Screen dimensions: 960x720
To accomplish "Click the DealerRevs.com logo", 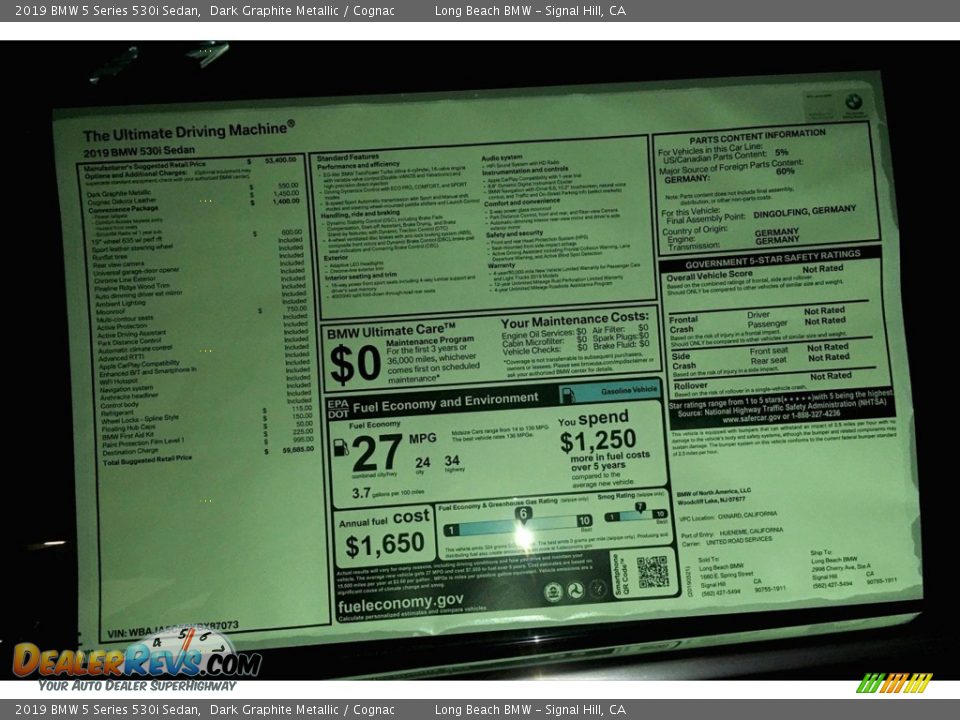I will (136, 660).
